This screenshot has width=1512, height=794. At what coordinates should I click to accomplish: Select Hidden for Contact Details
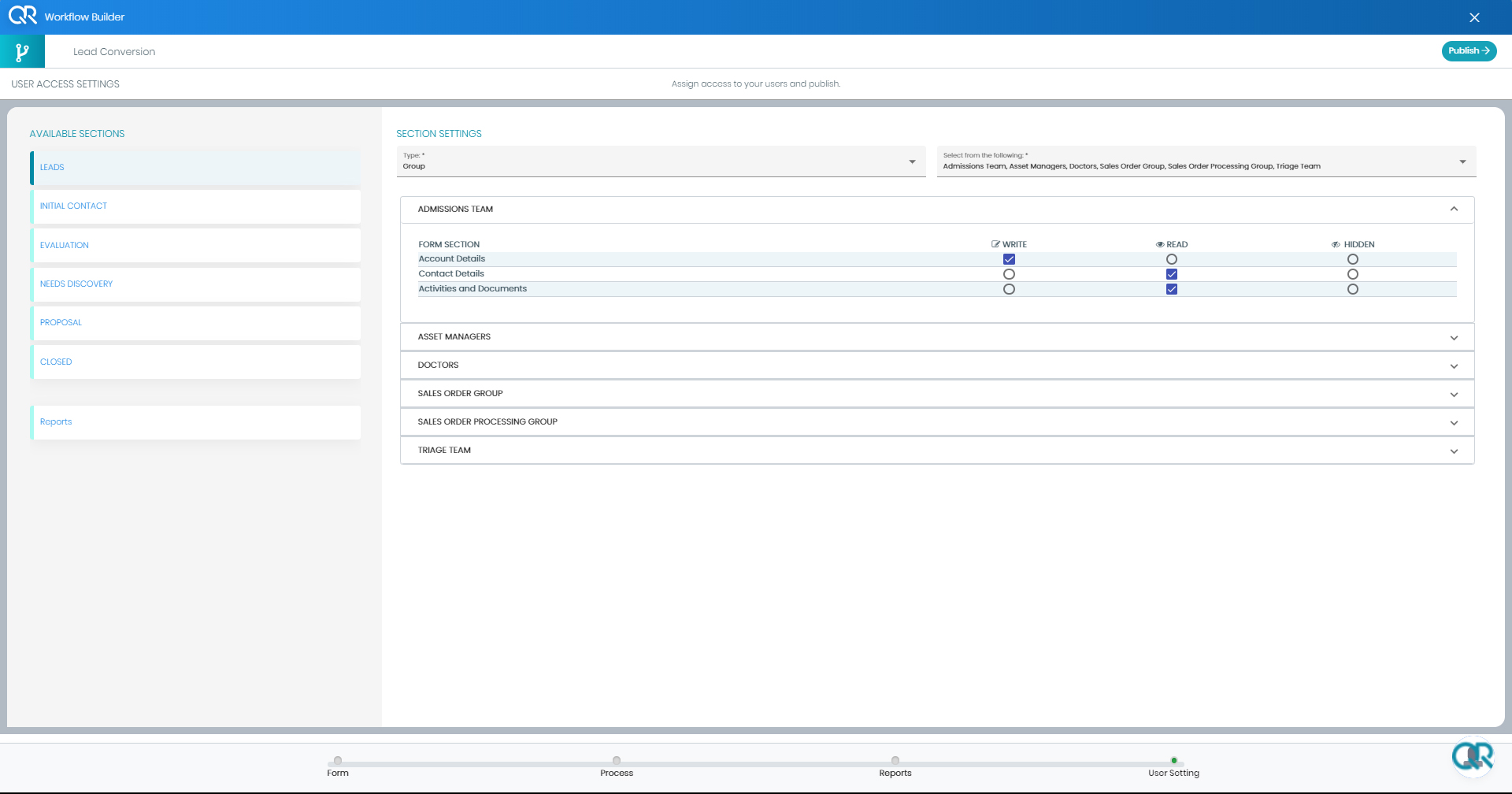(1353, 274)
